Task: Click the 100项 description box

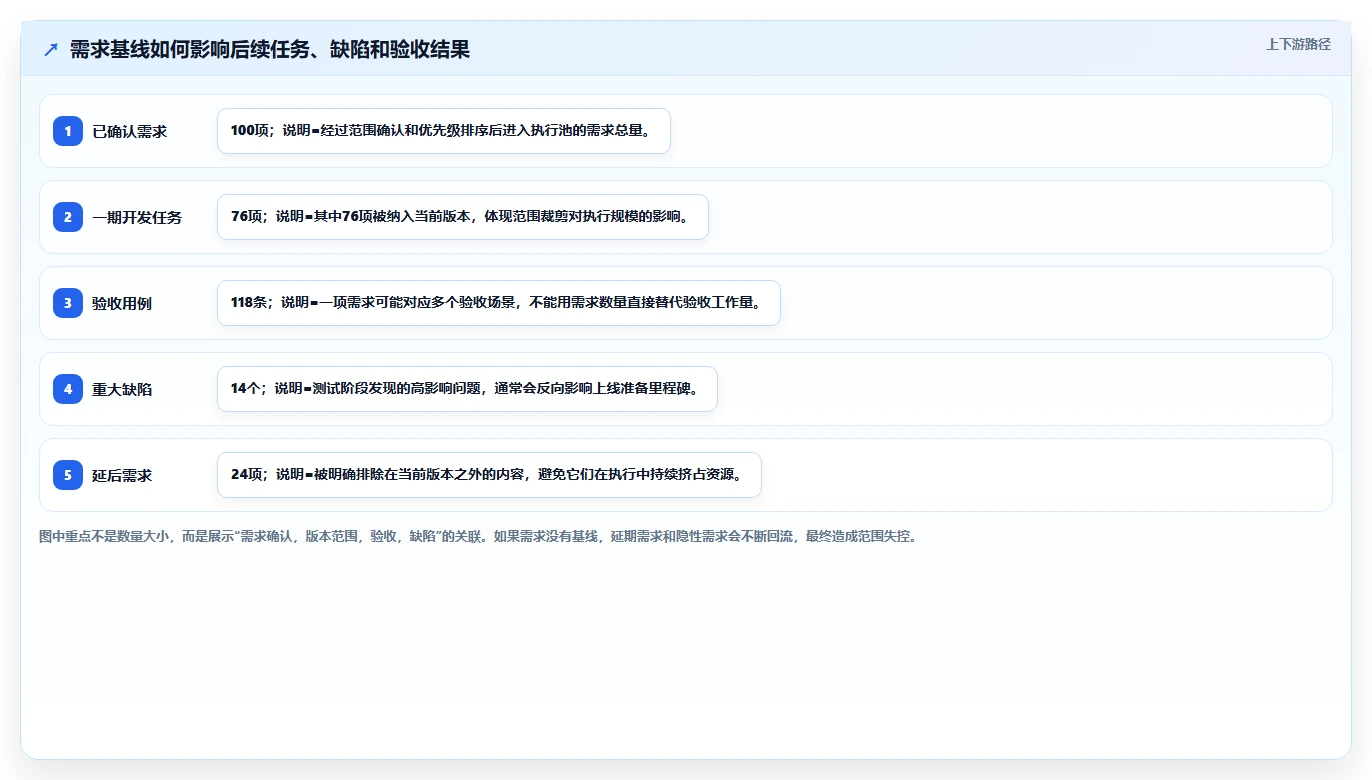Action: pos(444,131)
